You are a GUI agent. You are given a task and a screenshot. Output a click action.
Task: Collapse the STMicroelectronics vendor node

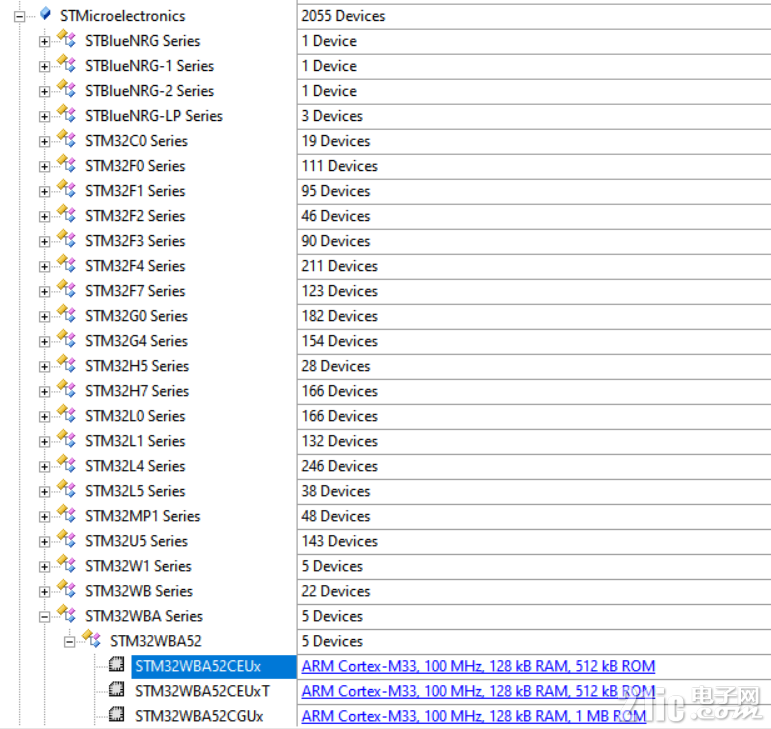20,17
